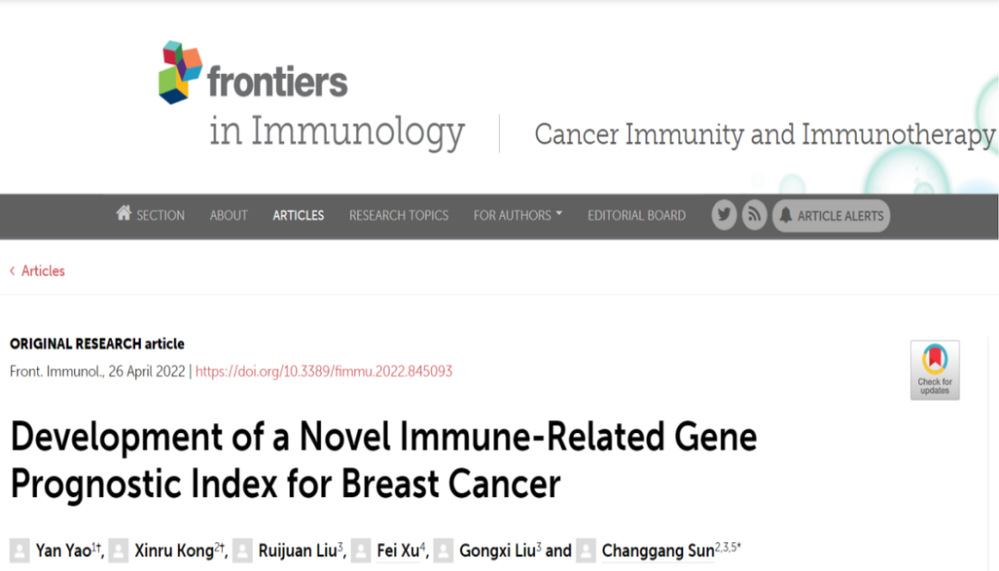Open the article DOI link

[324, 371]
